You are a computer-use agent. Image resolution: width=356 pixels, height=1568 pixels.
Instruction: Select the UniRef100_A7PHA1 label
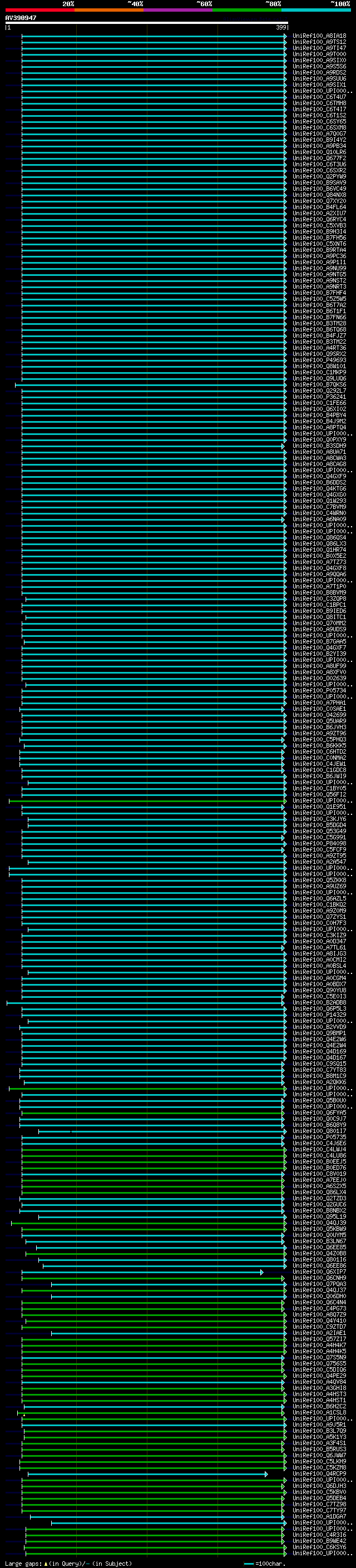pyautogui.click(x=319, y=703)
